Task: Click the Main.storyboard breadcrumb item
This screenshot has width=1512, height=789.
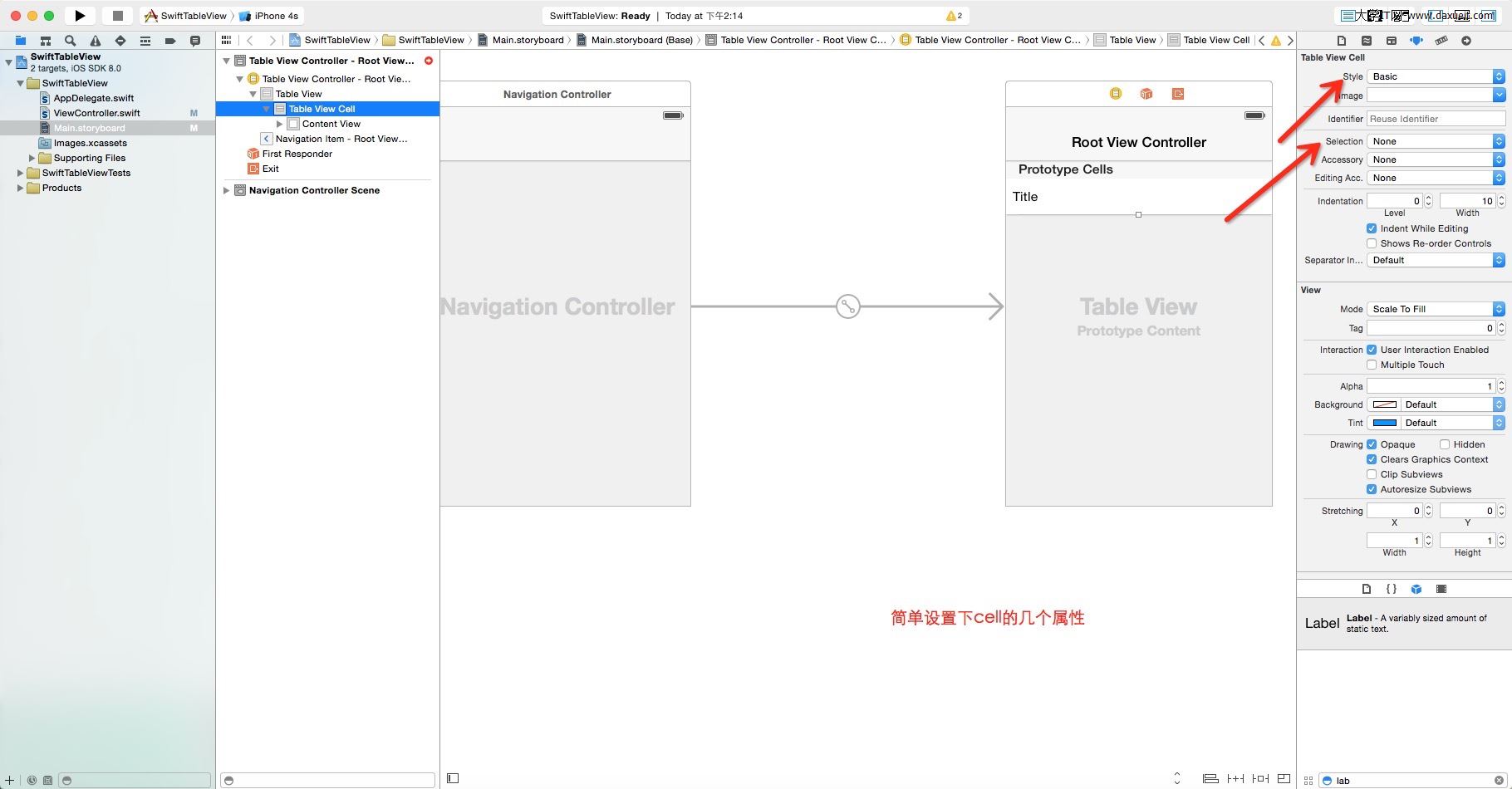Action: coord(528,40)
